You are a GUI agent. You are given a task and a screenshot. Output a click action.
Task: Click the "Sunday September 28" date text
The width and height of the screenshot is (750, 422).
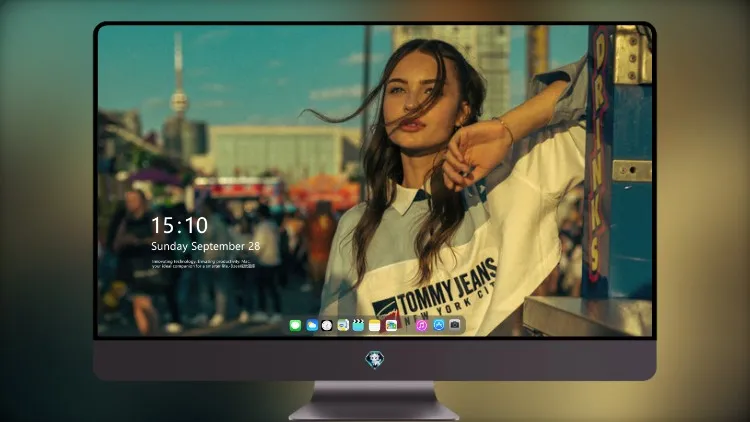click(x=206, y=246)
